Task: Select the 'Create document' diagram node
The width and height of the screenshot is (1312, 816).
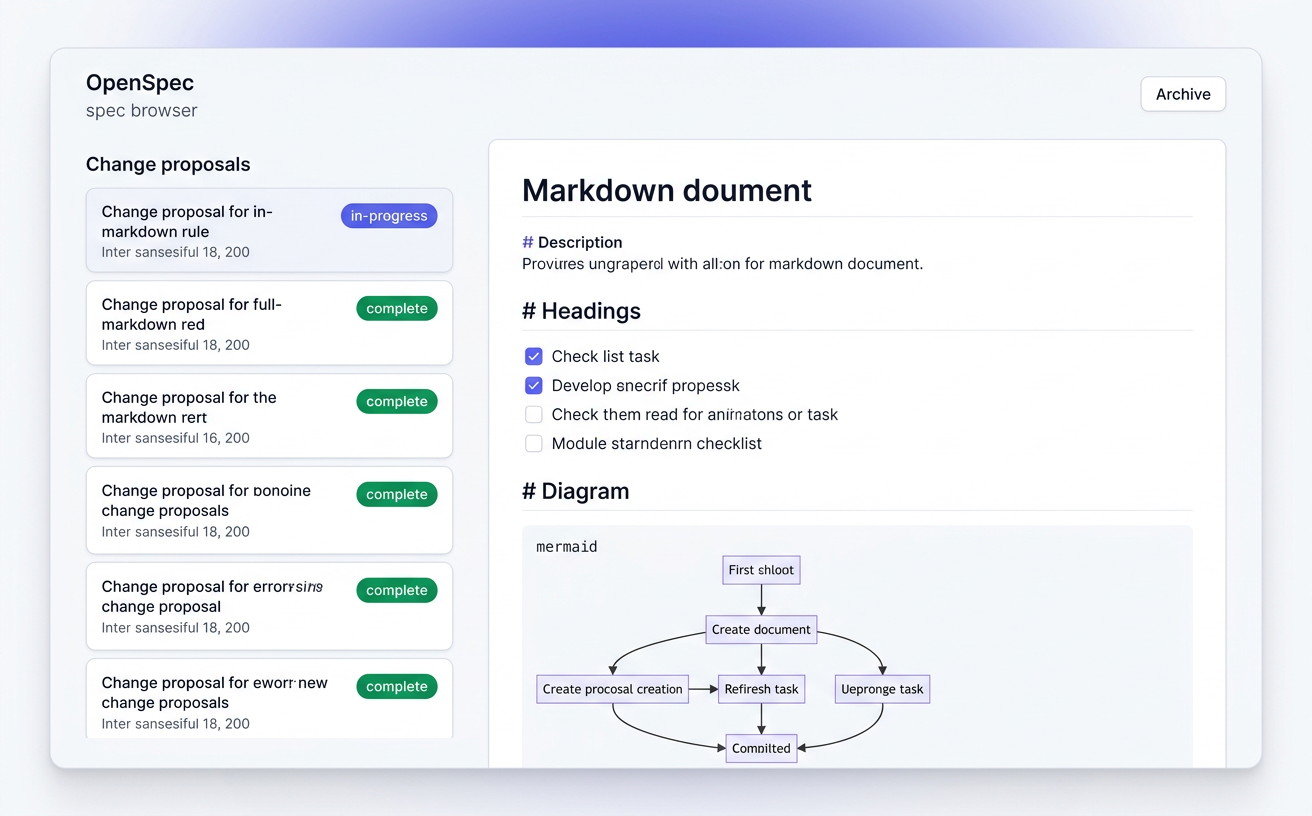Action: [x=761, y=629]
